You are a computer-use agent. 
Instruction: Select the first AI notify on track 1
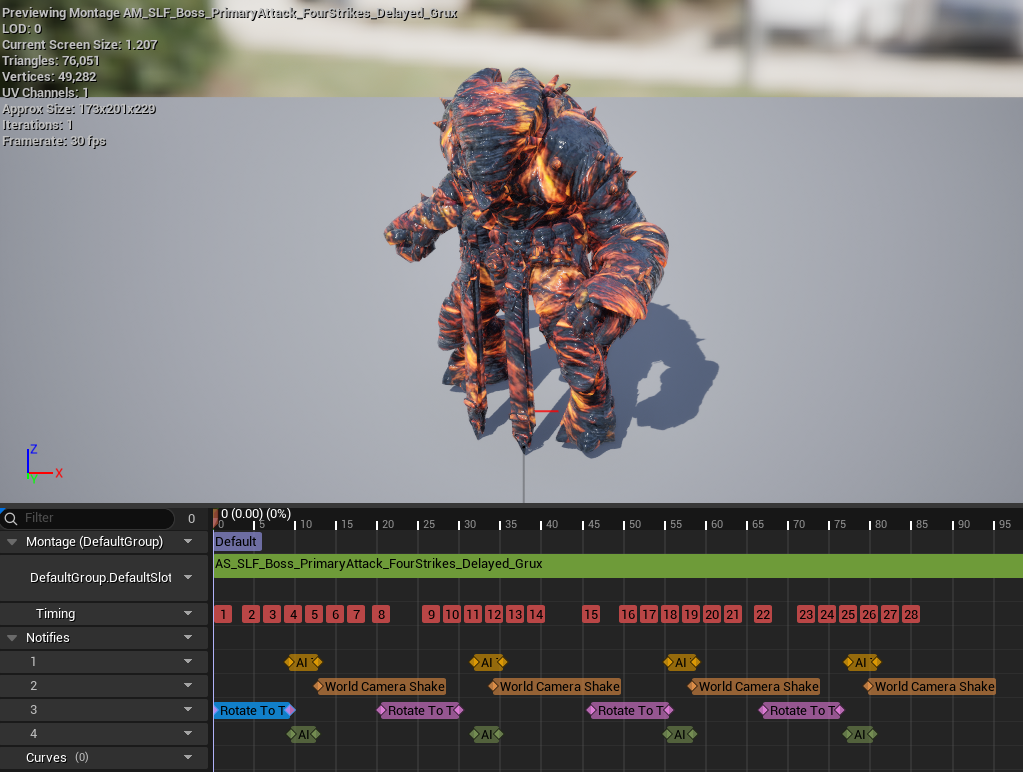[302, 662]
